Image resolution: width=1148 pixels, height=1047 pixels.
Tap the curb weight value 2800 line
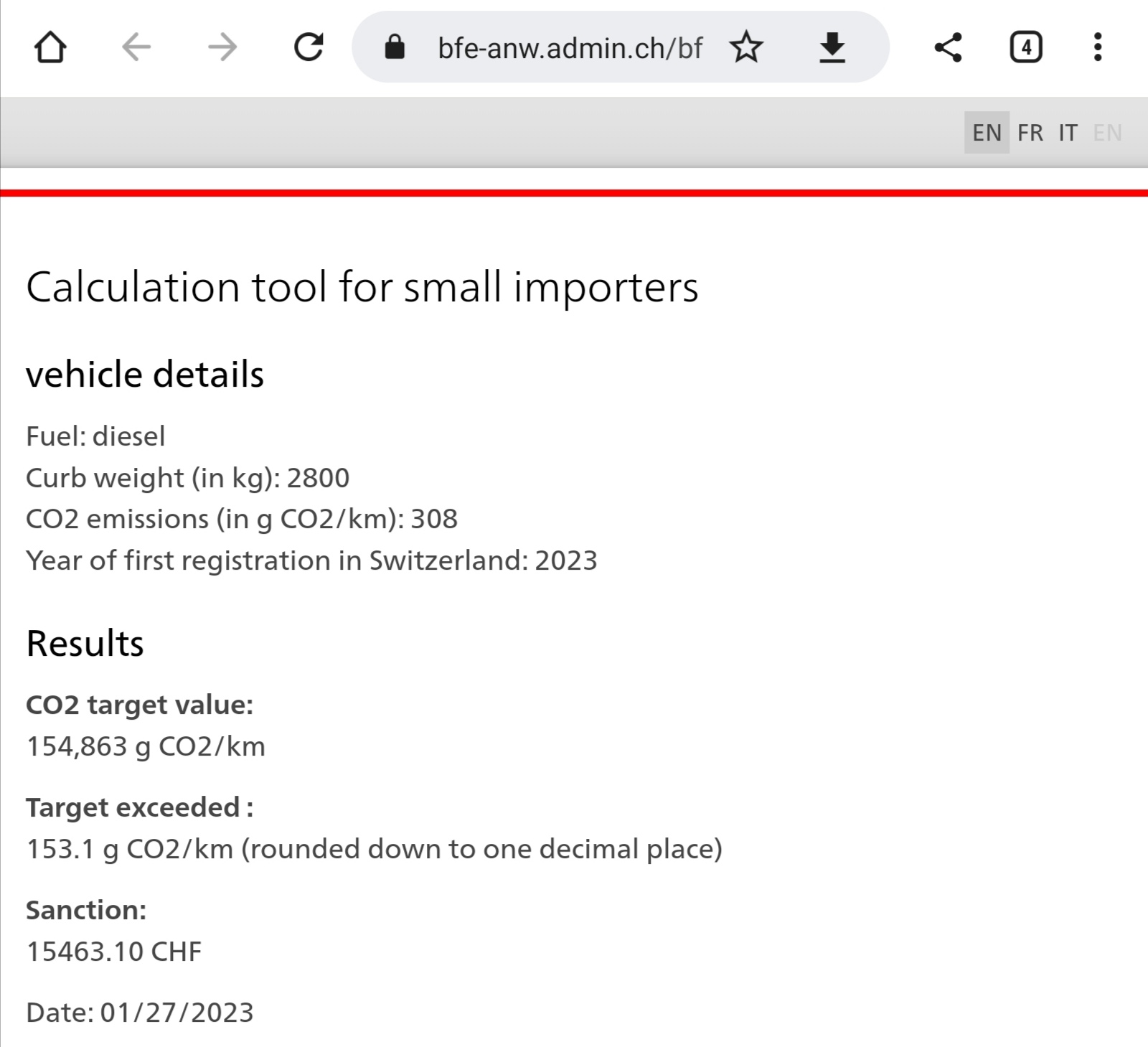[187, 478]
